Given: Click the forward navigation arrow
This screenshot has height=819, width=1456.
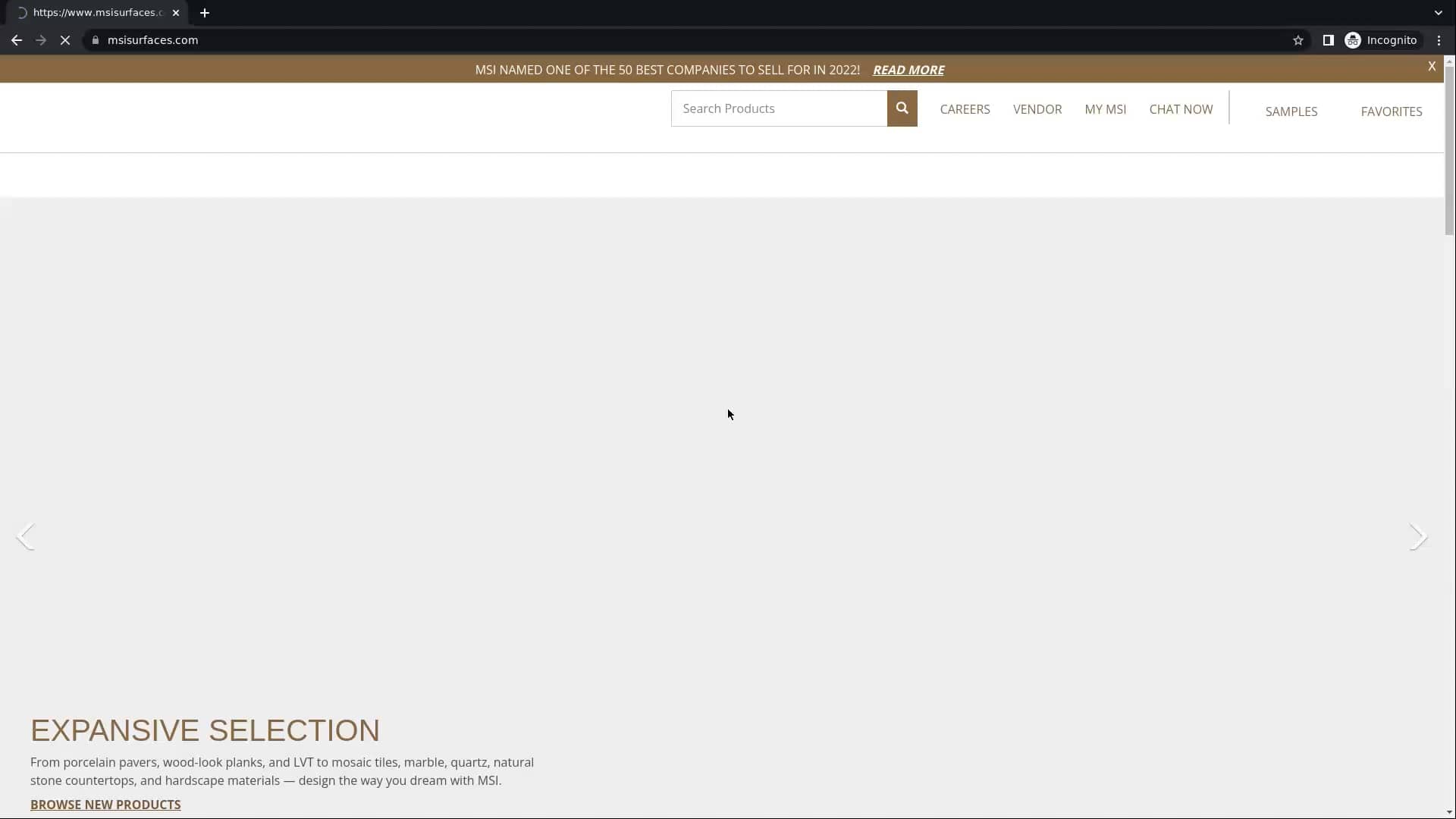Looking at the screenshot, I should click(x=40, y=40).
